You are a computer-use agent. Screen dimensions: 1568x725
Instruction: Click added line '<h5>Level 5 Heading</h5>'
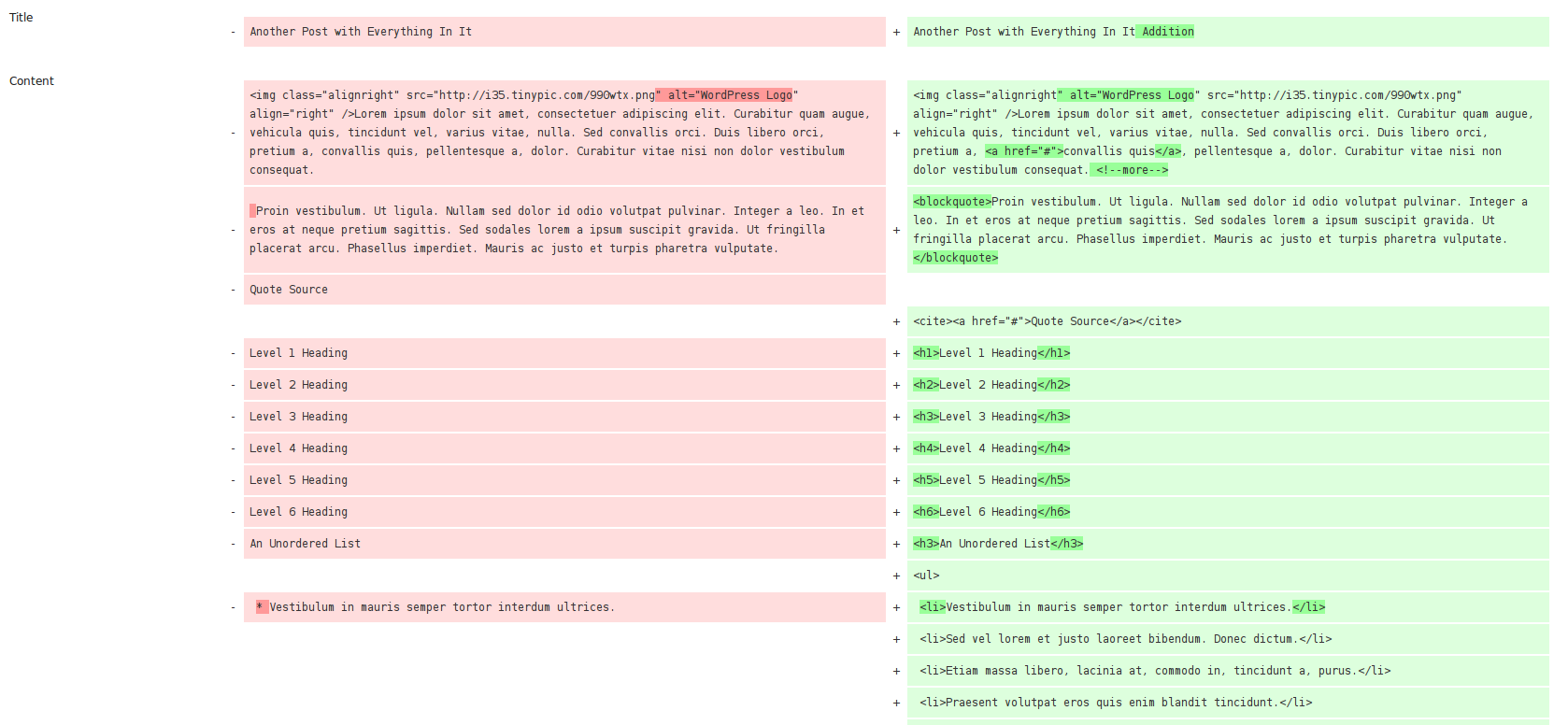click(1228, 480)
